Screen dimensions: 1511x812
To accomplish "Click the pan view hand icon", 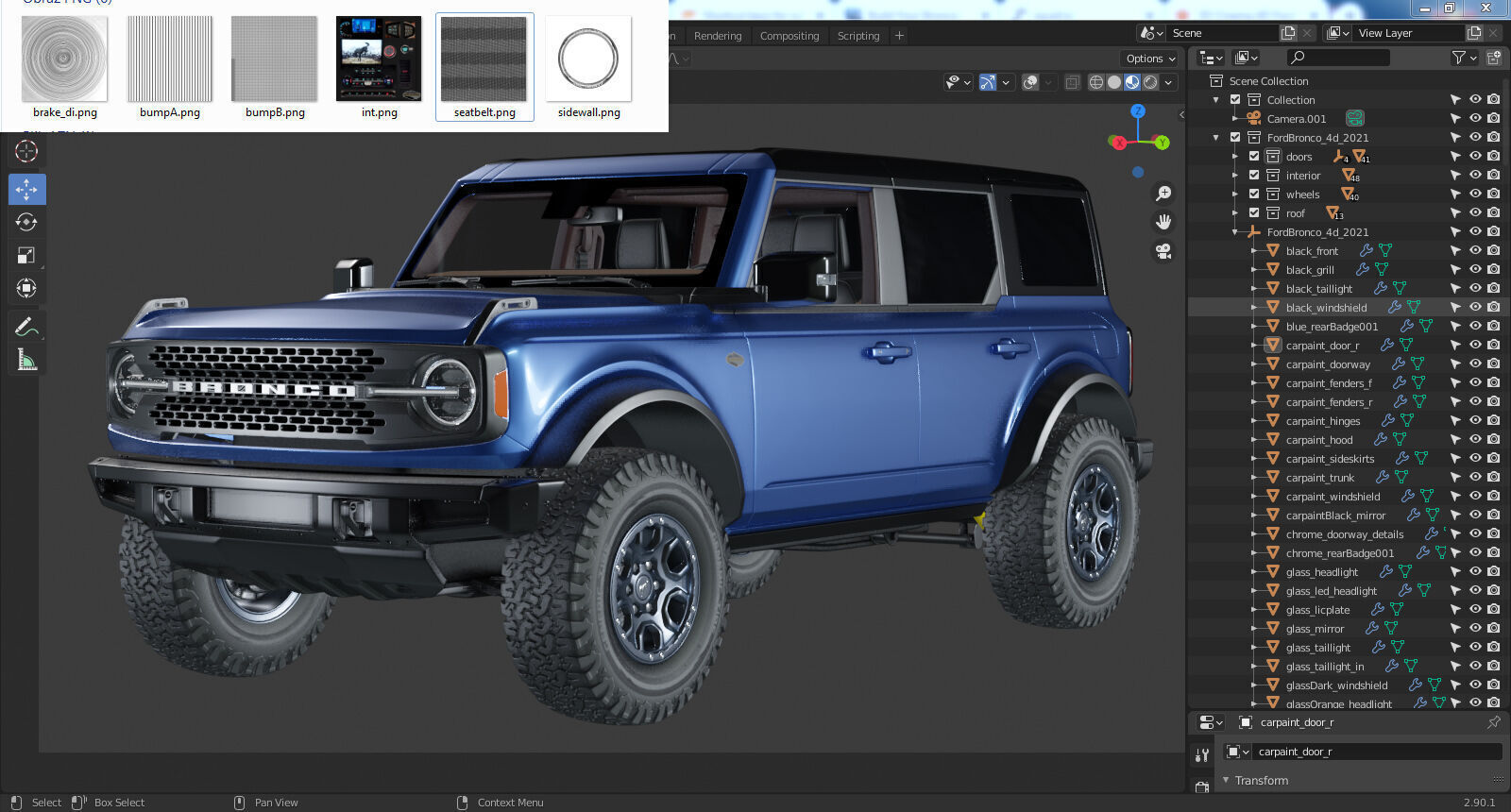I will coord(1163,222).
